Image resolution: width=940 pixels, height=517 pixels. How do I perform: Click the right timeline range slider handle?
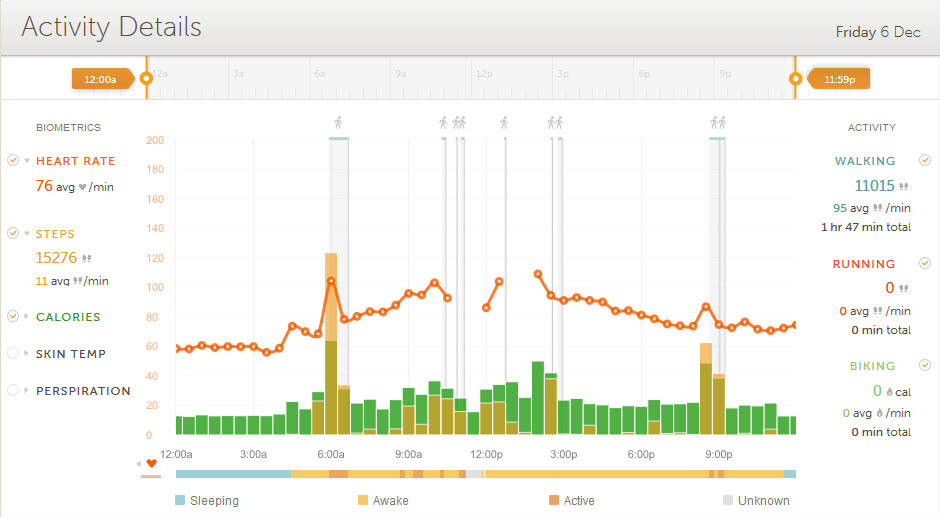click(796, 78)
